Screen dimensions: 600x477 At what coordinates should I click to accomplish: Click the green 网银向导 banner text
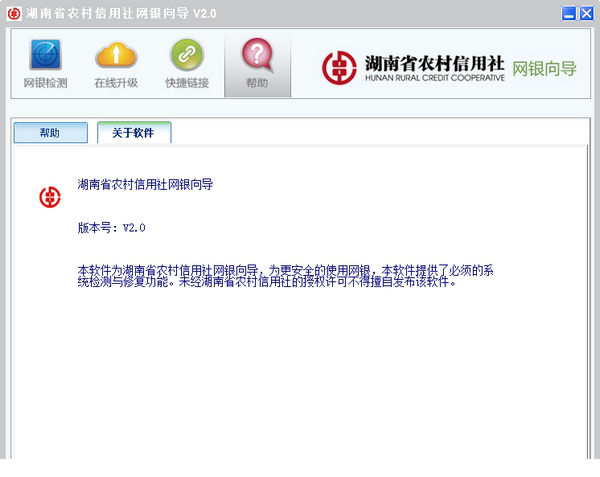(544, 69)
